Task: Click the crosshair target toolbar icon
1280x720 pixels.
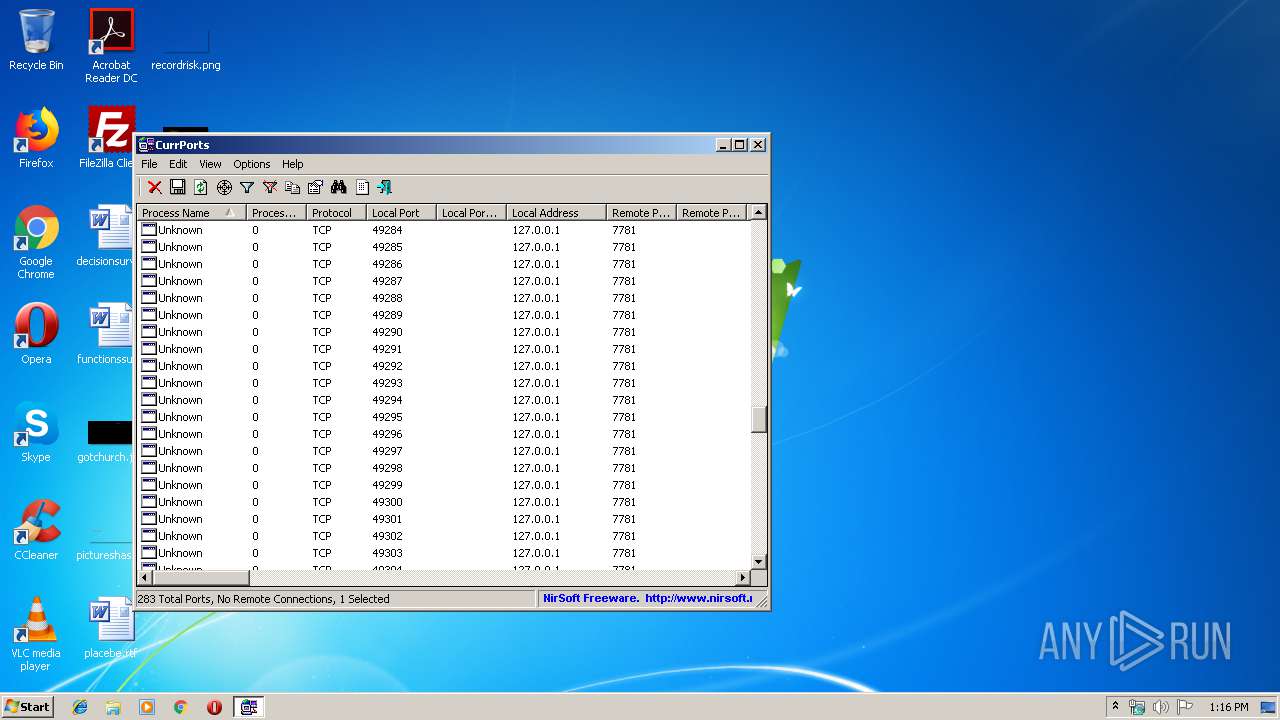Action: click(x=224, y=187)
